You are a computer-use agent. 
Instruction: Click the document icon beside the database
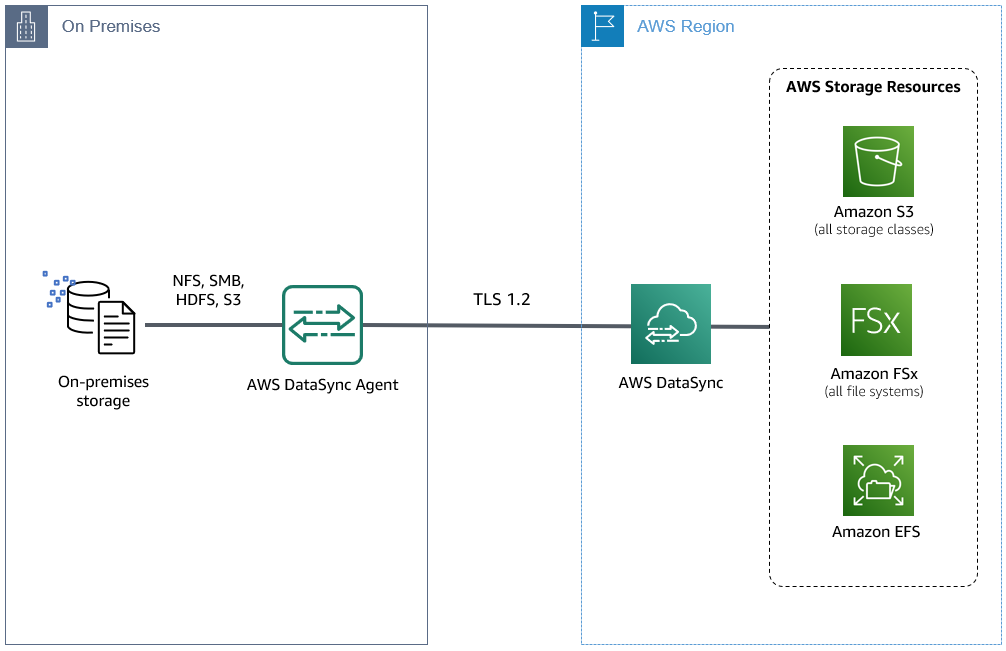point(117,325)
